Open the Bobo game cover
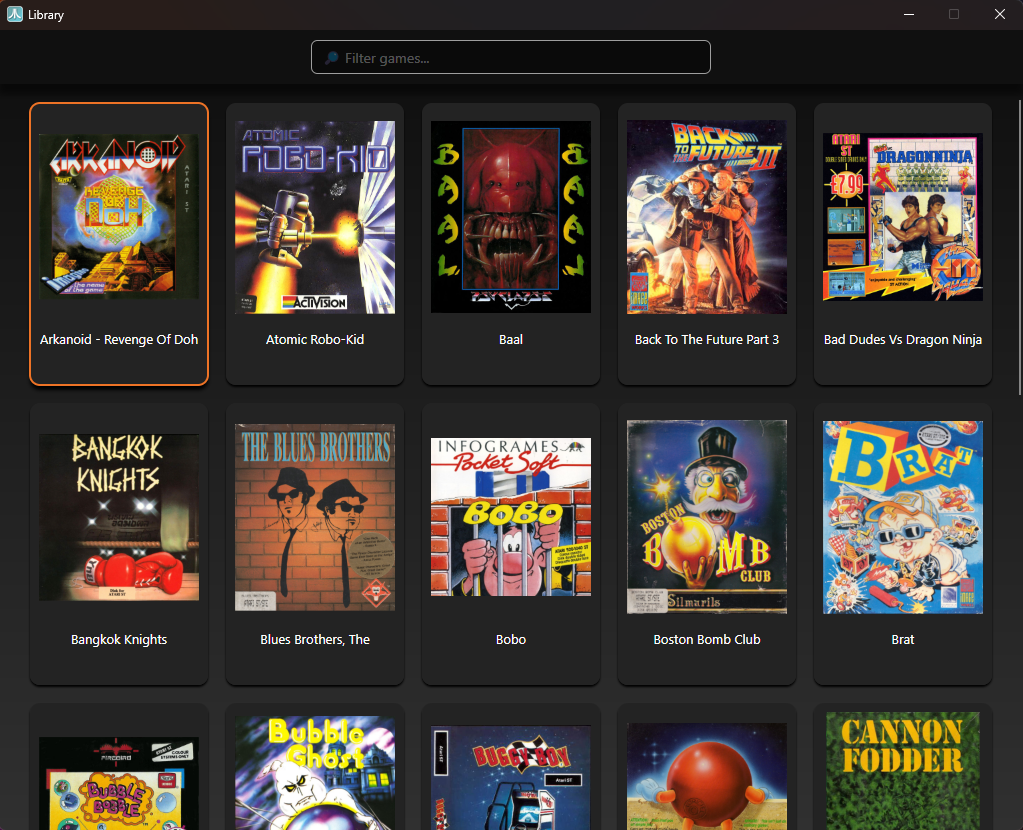Screen dimensions: 1023x830 click(x=511, y=517)
